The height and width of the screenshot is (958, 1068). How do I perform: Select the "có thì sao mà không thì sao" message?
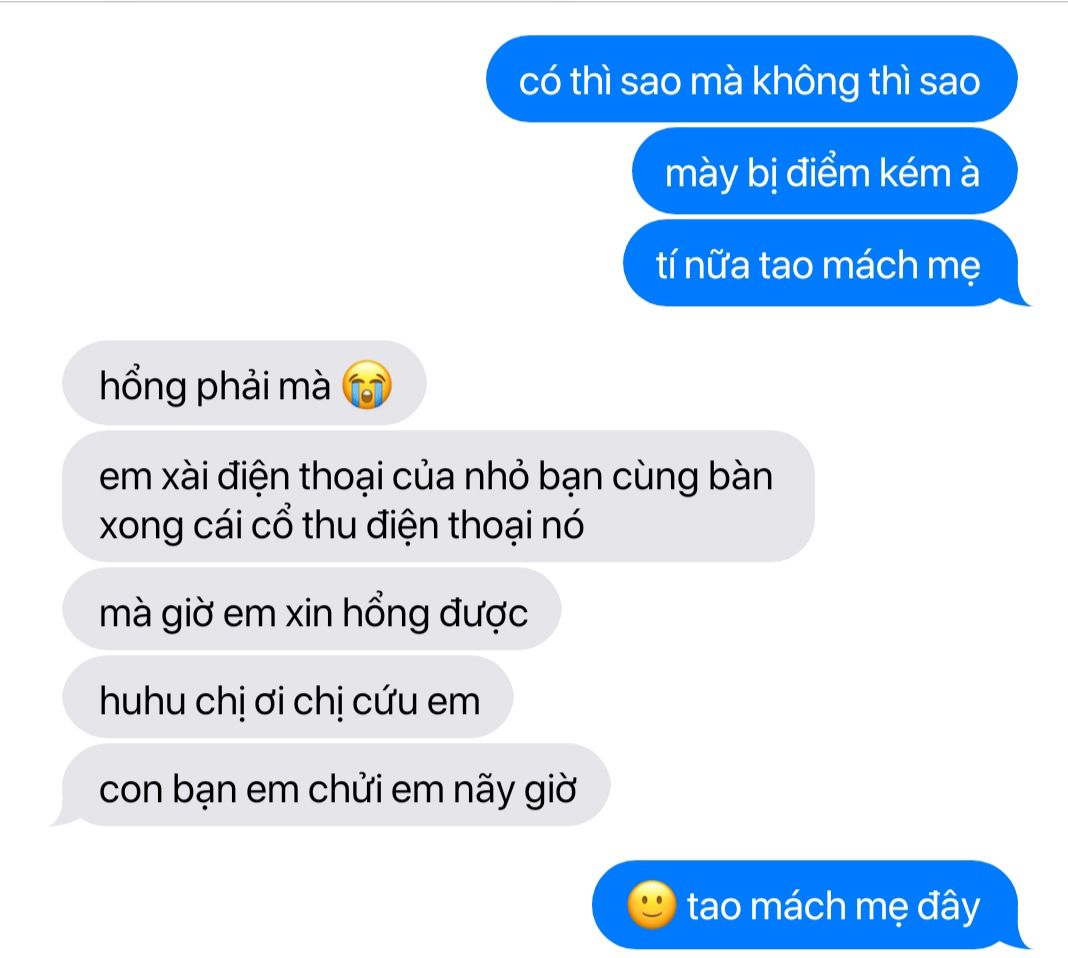coord(751,79)
